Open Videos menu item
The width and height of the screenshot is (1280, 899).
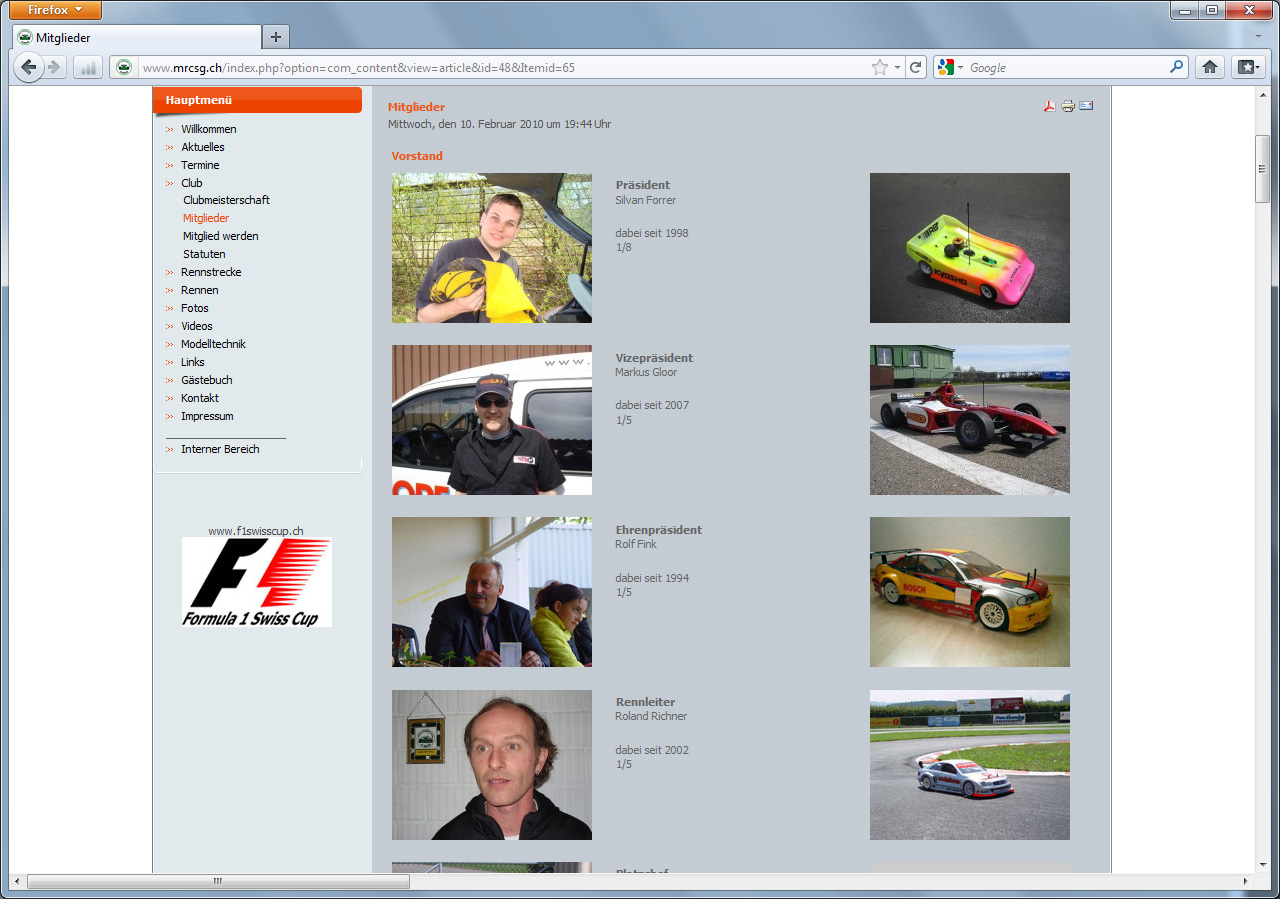click(196, 326)
